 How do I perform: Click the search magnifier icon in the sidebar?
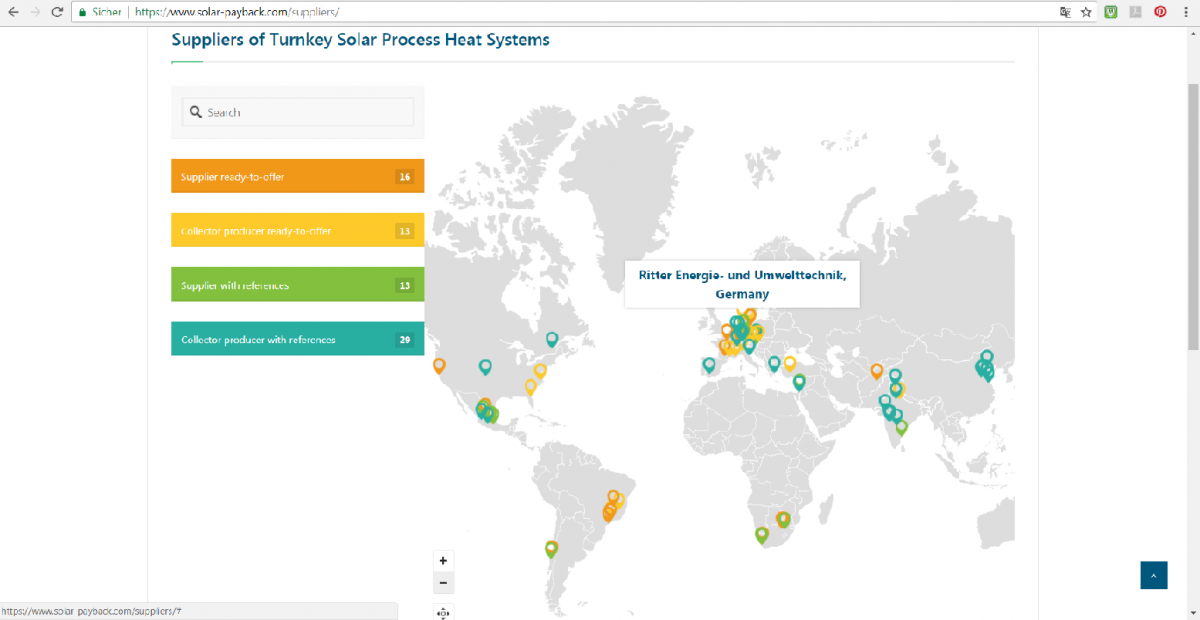[196, 111]
